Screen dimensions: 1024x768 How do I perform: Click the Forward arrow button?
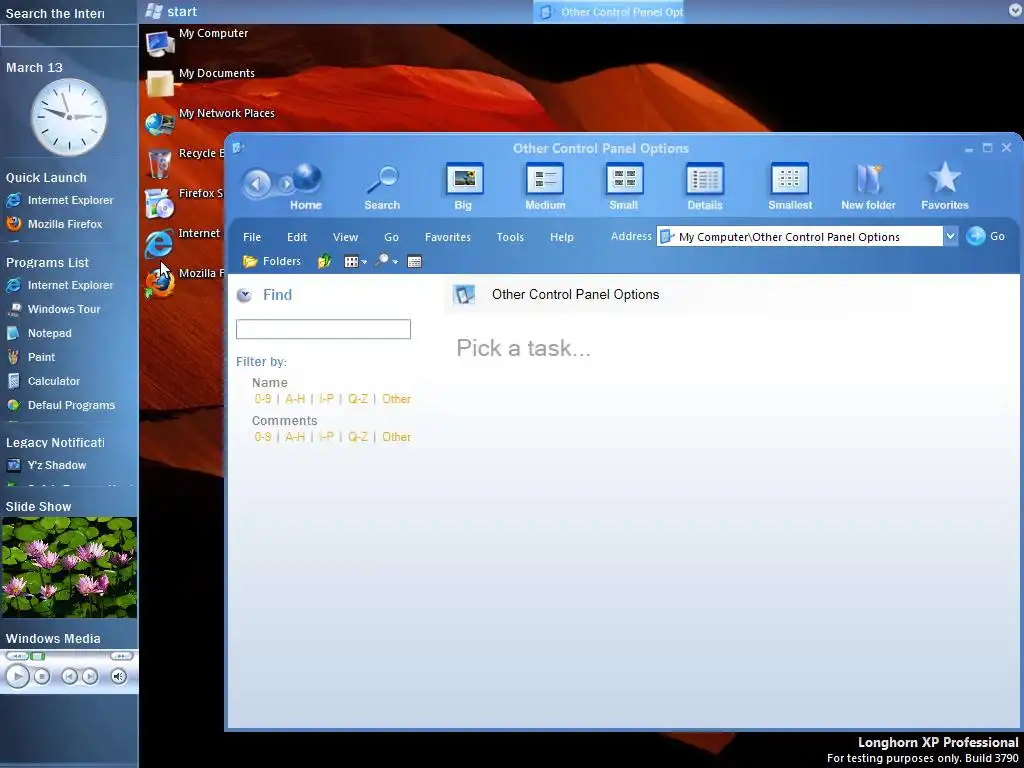[x=286, y=184]
